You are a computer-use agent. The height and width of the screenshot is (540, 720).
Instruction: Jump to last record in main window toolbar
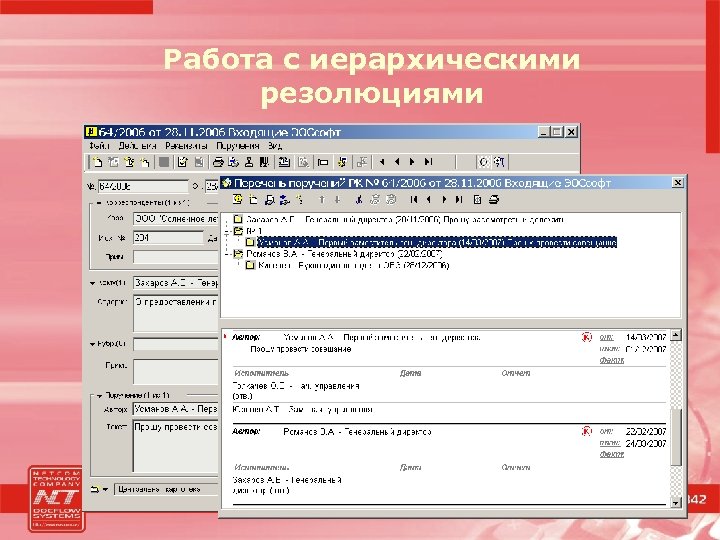pyautogui.click(x=428, y=162)
